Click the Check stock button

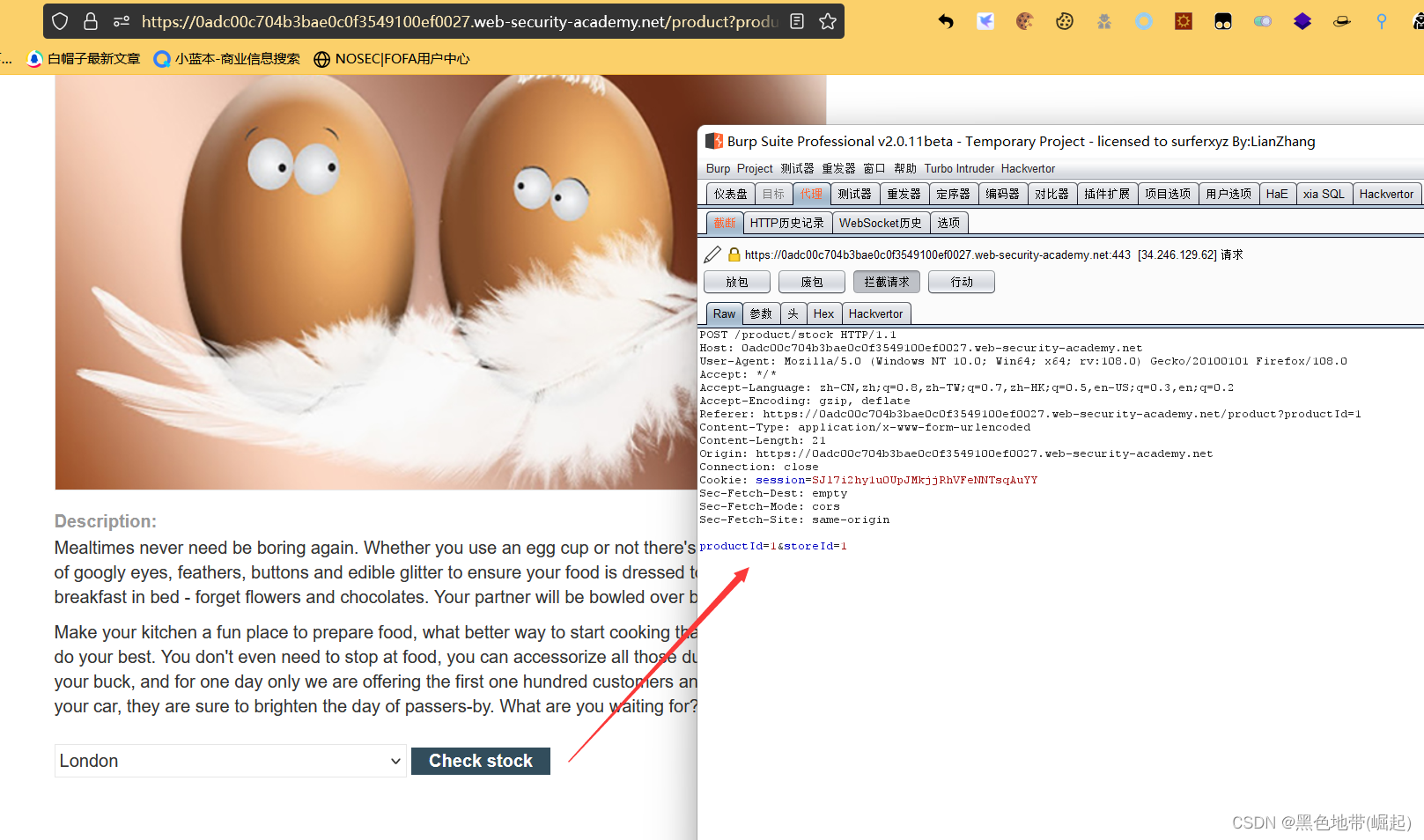pyautogui.click(x=481, y=761)
